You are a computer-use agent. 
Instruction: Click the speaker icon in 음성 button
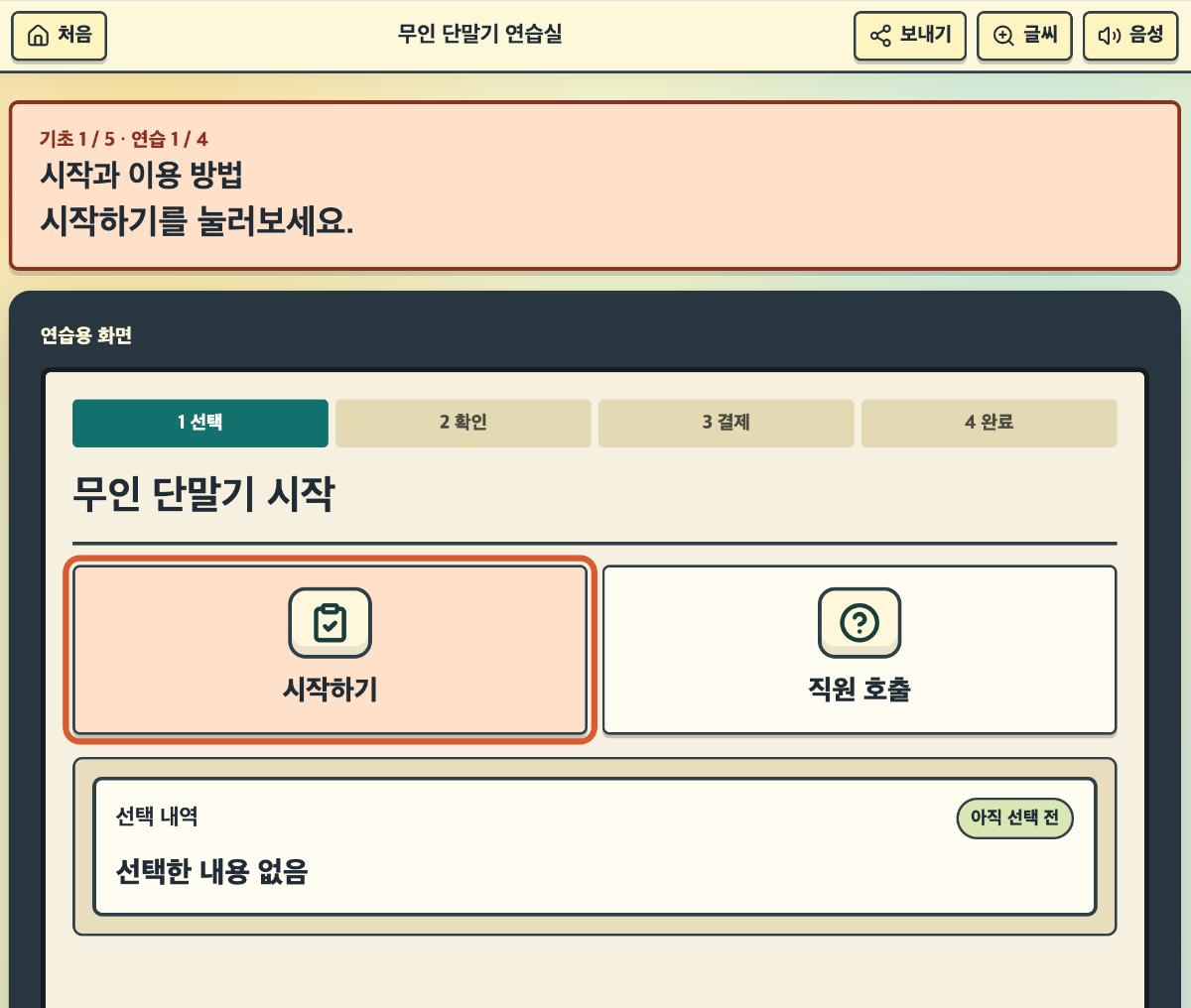(1109, 37)
